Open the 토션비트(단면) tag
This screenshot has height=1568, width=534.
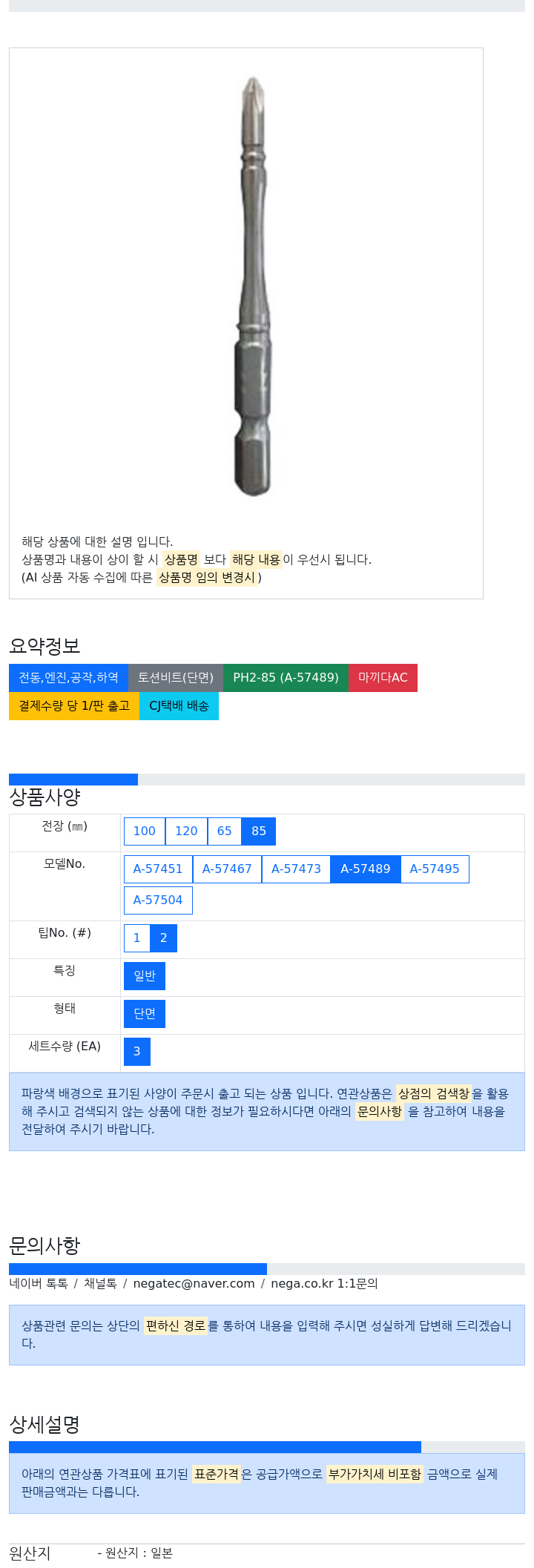[176, 678]
